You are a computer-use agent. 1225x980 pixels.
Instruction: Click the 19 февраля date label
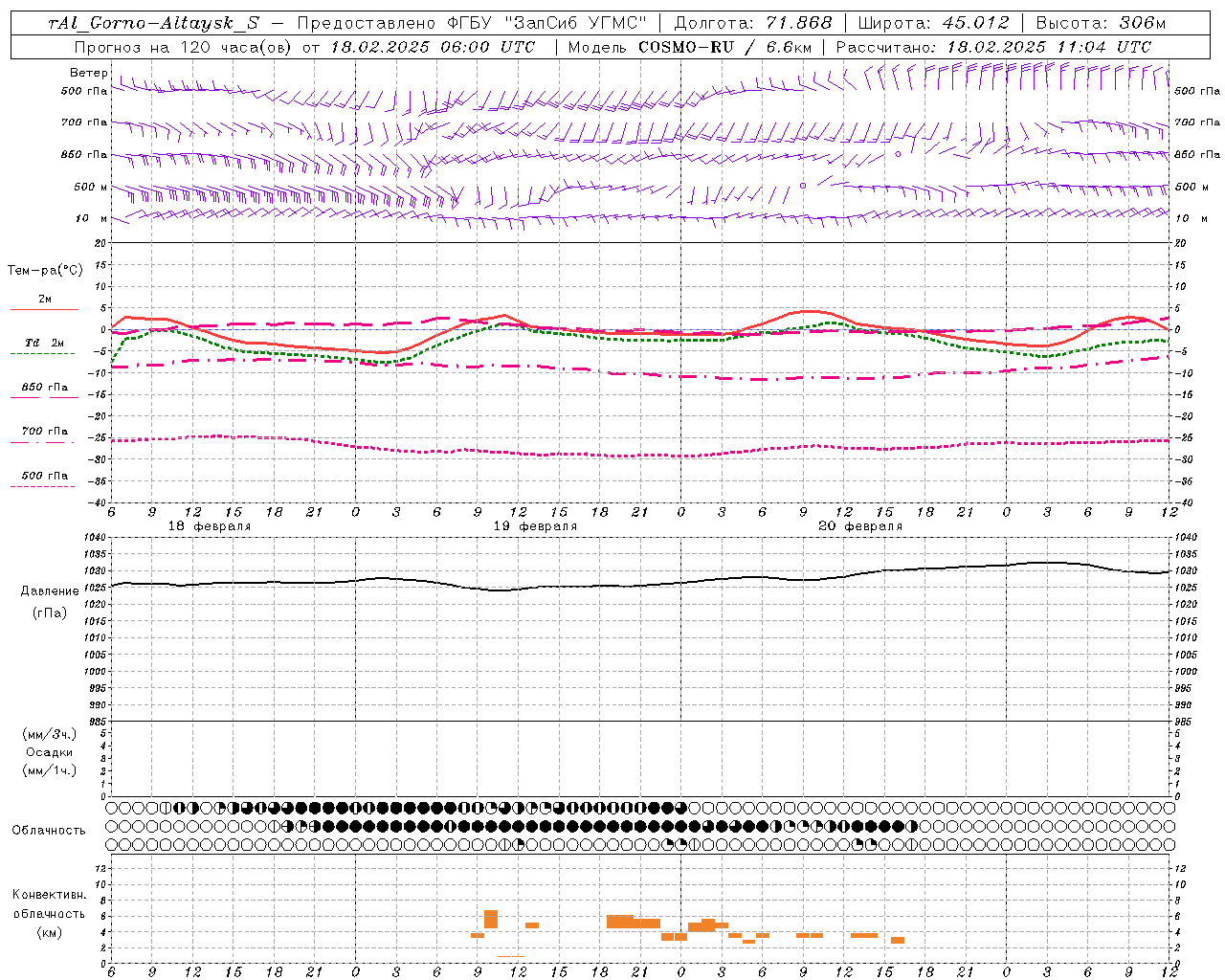point(535,526)
